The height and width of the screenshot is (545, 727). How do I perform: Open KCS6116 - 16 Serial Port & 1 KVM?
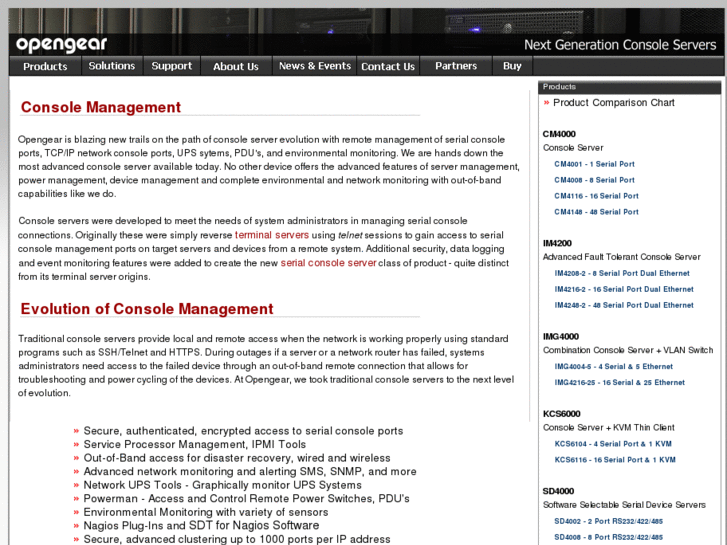click(615, 460)
